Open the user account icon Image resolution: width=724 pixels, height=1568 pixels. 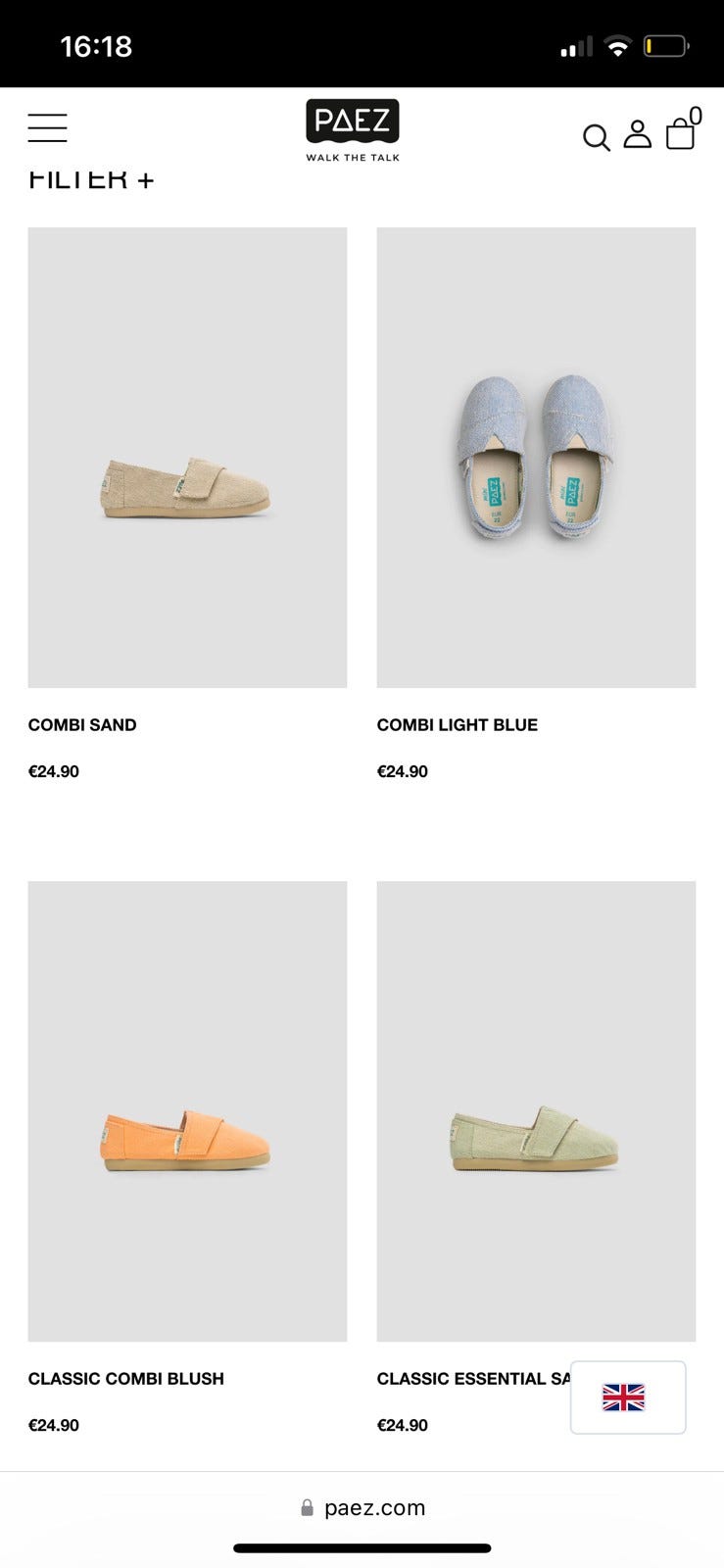tap(638, 134)
